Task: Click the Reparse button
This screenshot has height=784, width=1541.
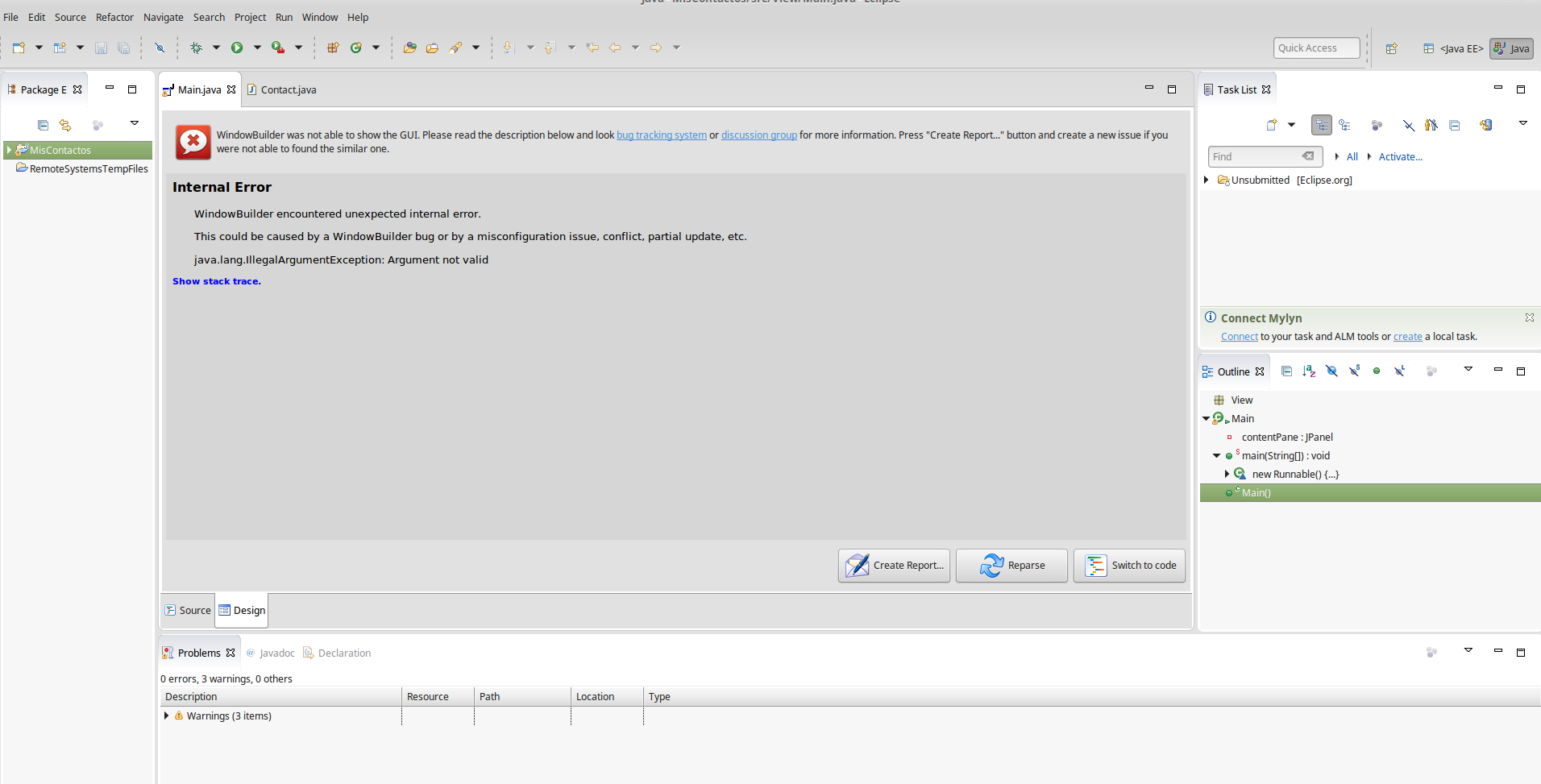Action: [x=1011, y=566]
